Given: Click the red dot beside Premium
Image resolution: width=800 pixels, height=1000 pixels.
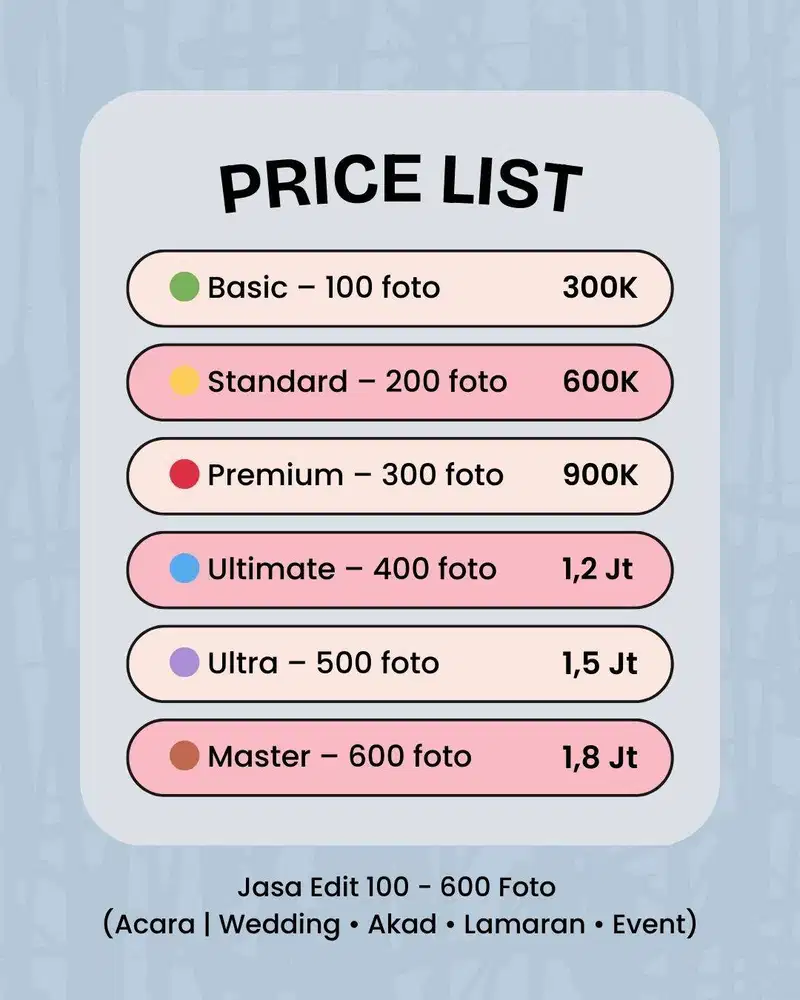Looking at the screenshot, I should [x=185, y=475].
